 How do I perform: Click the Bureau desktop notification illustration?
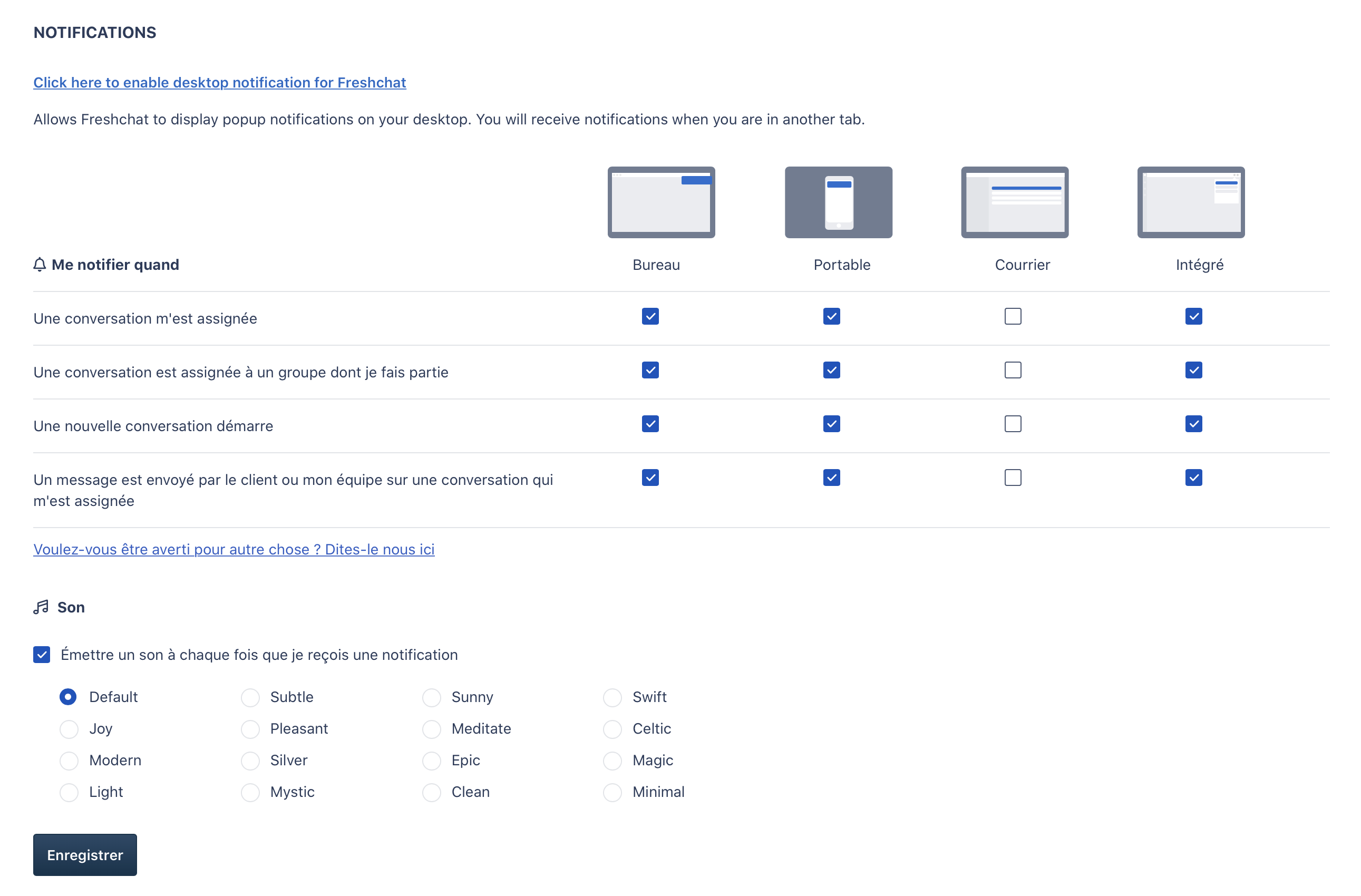pos(661,202)
